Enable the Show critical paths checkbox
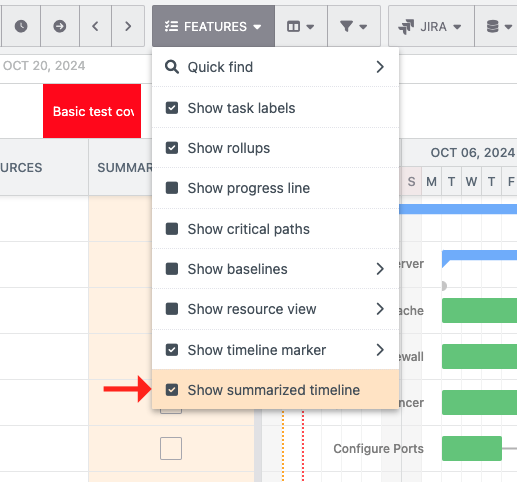 pos(172,229)
